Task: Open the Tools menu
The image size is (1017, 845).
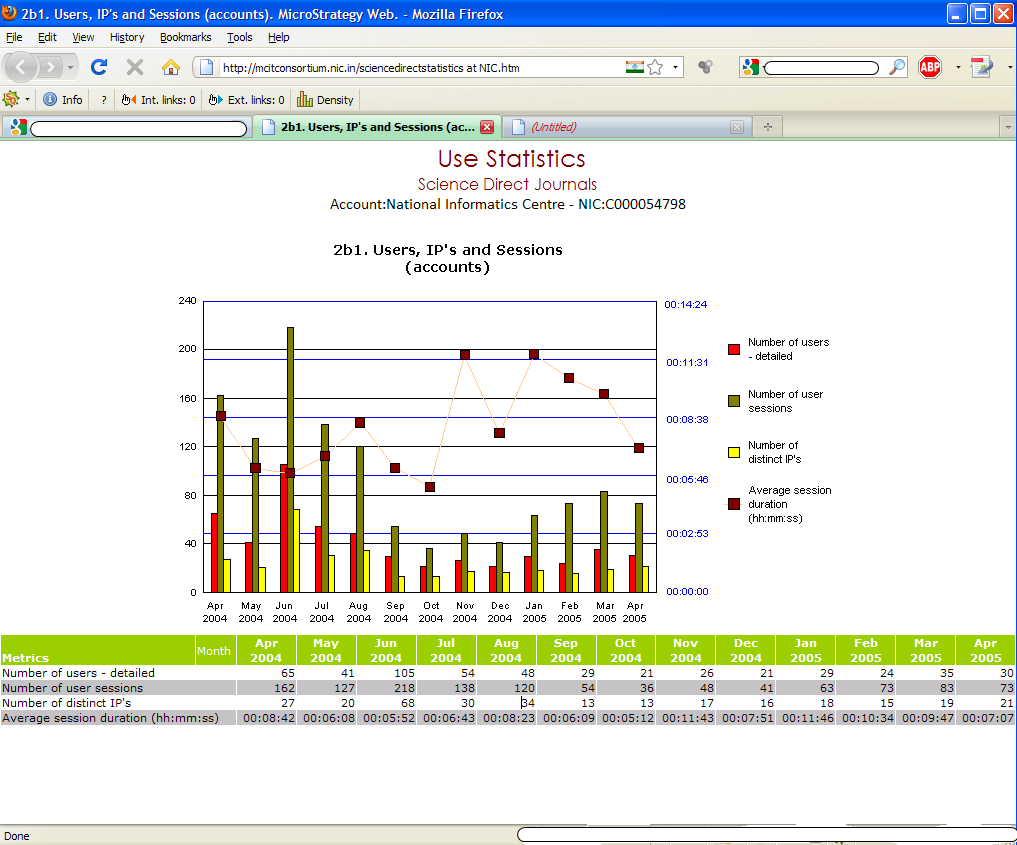Action: point(239,37)
